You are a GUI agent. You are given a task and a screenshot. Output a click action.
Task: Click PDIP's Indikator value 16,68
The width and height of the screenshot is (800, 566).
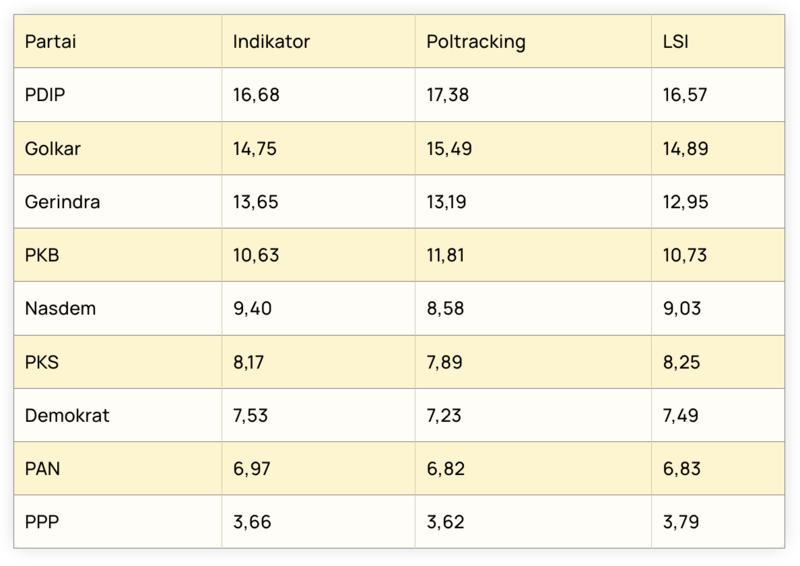point(256,95)
